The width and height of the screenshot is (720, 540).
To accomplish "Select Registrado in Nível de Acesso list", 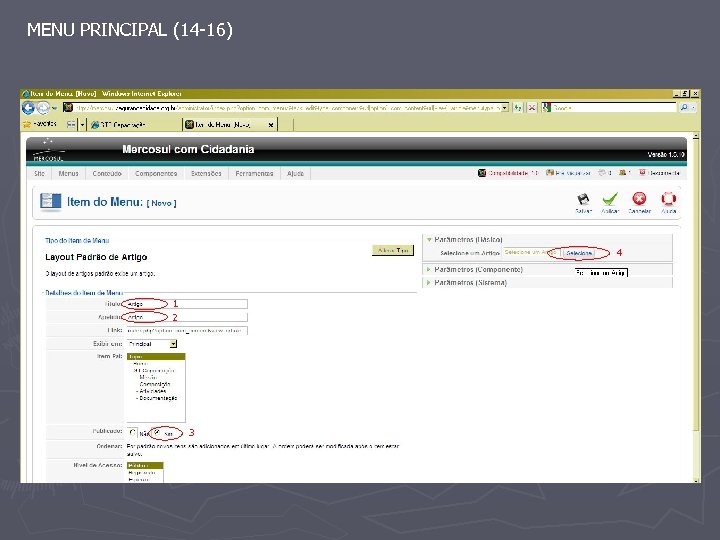I will pyautogui.click(x=145, y=472).
